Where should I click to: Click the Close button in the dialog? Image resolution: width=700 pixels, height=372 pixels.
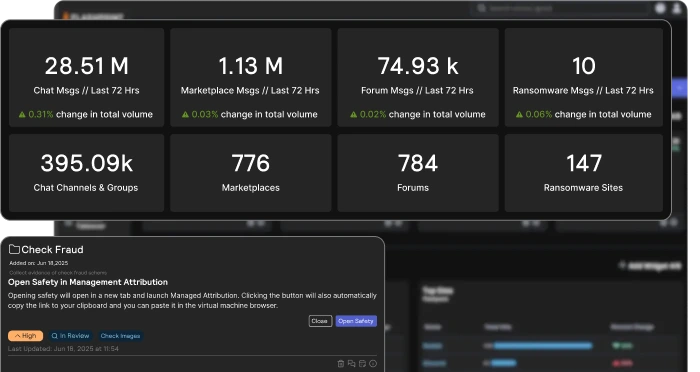coord(320,321)
